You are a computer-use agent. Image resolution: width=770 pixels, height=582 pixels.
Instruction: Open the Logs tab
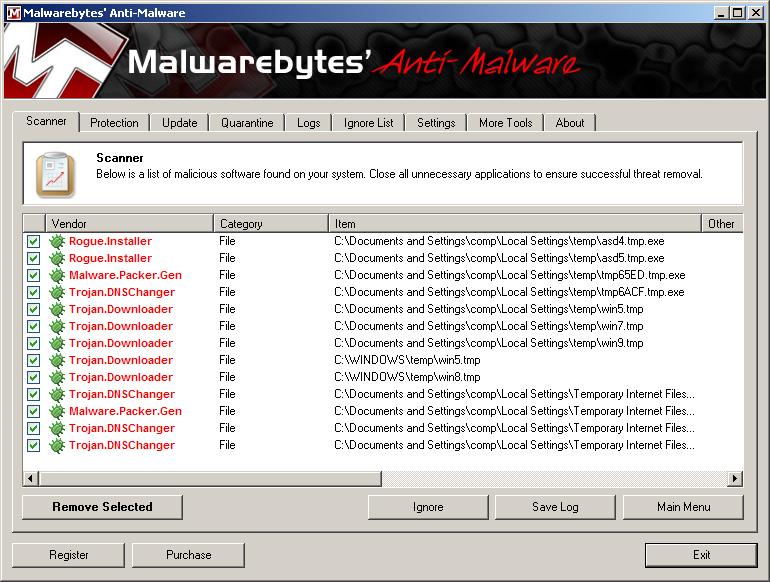pos(308,123)
